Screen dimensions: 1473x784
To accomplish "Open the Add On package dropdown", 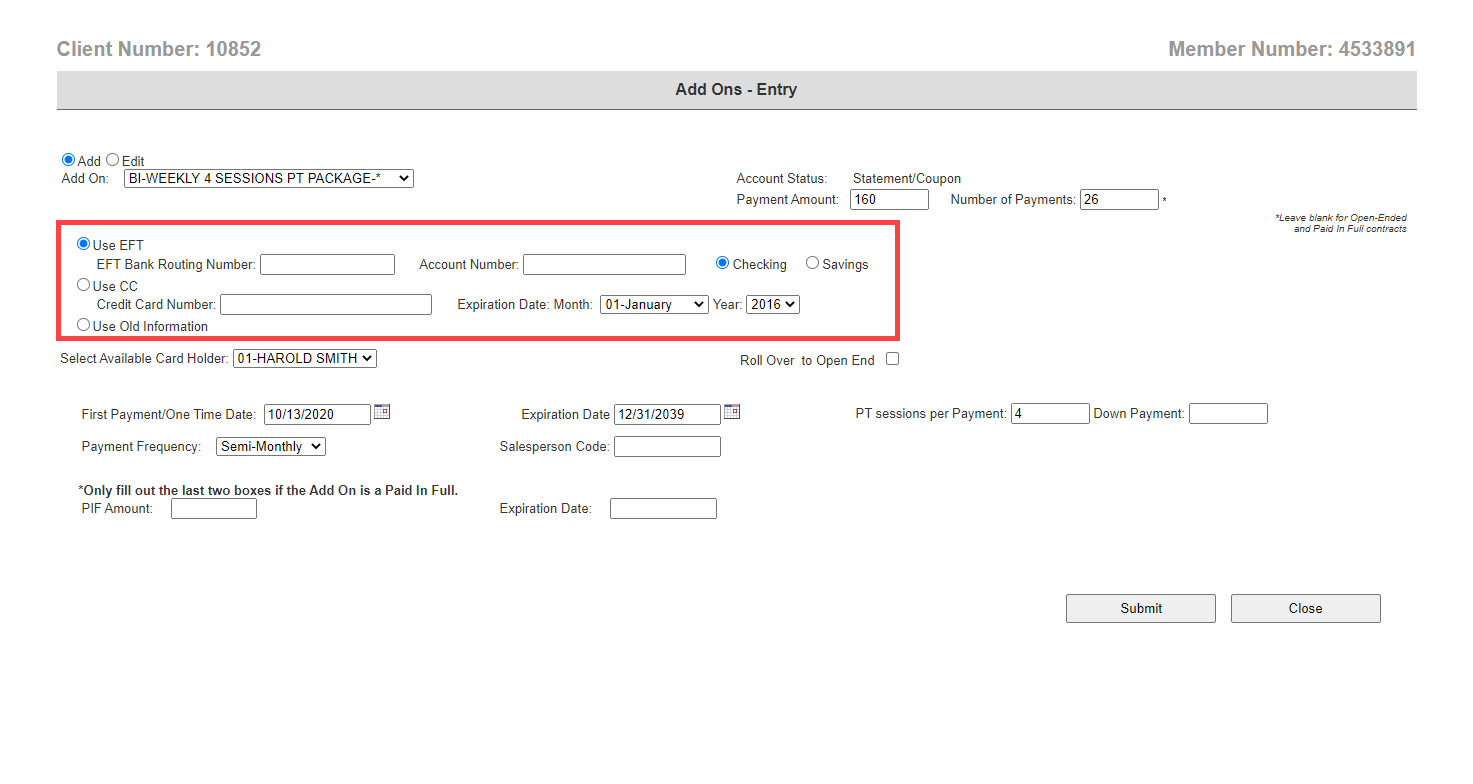I will [x=269, y=178].
